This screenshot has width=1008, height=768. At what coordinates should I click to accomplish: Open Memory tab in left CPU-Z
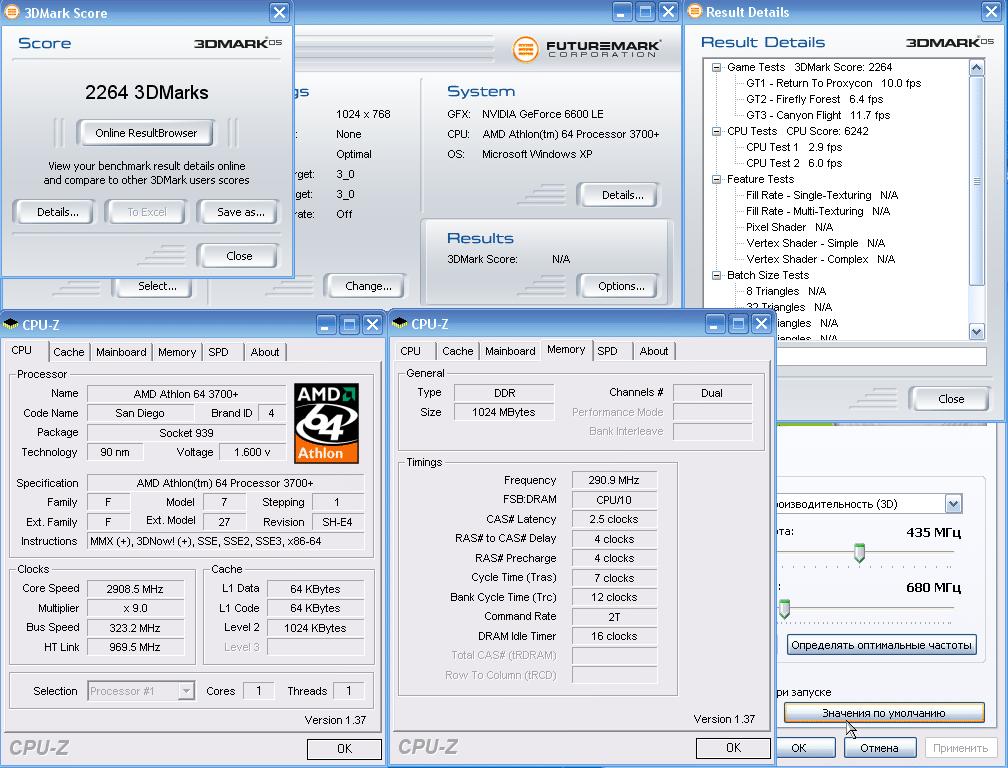pos(177,352)
